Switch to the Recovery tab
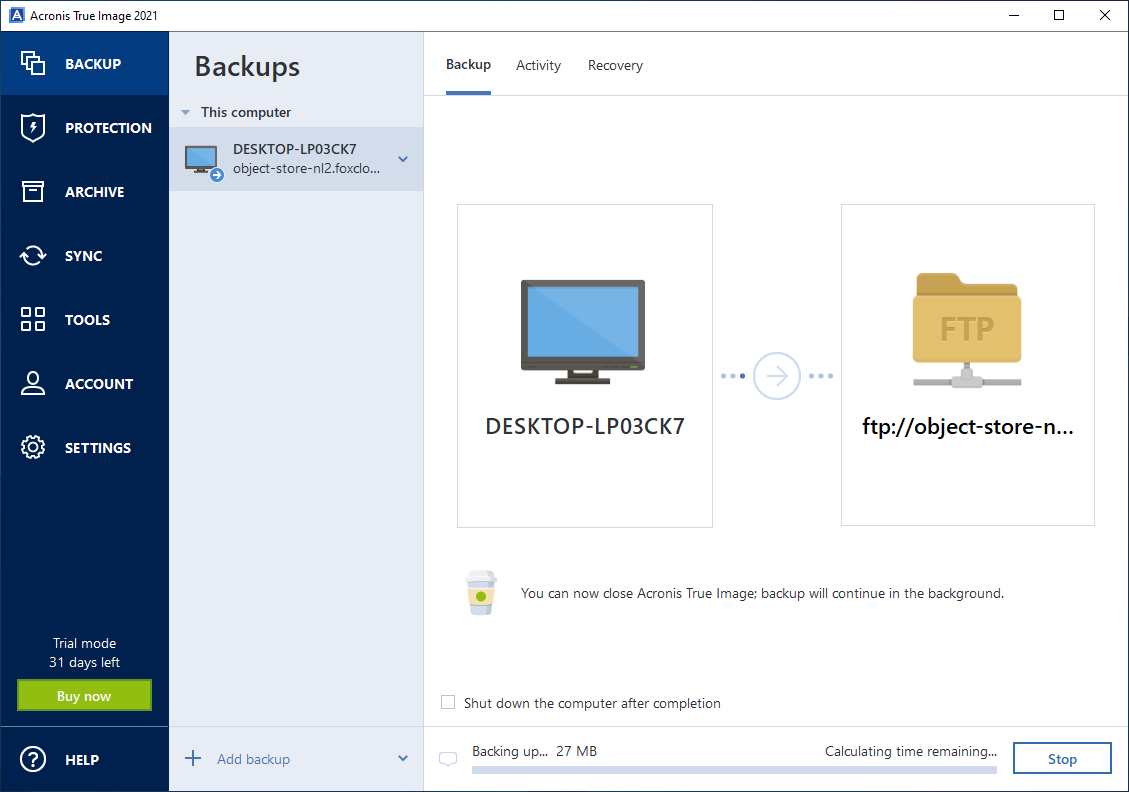The height and width of the screenshot is (792, 1129). tap(615, 66)
